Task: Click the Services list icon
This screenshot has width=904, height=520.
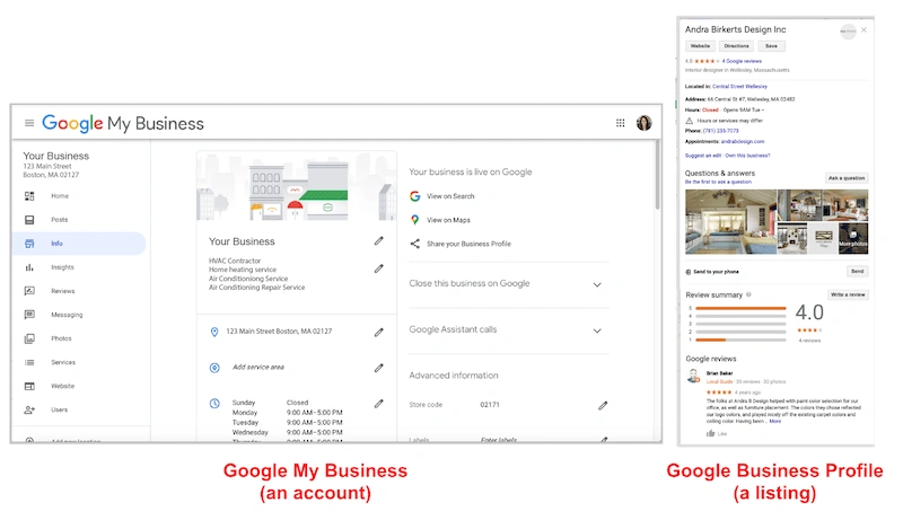Action: 29,363
